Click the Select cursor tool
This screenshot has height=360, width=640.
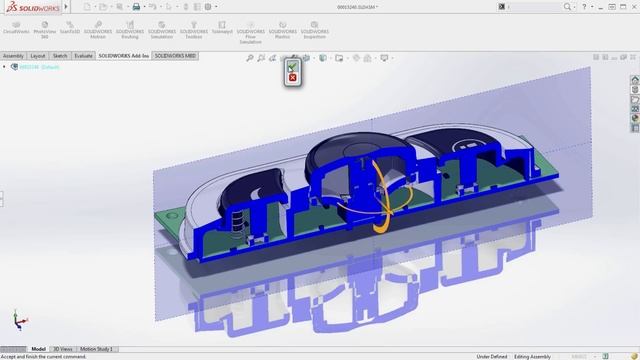(x=169, y=7)
